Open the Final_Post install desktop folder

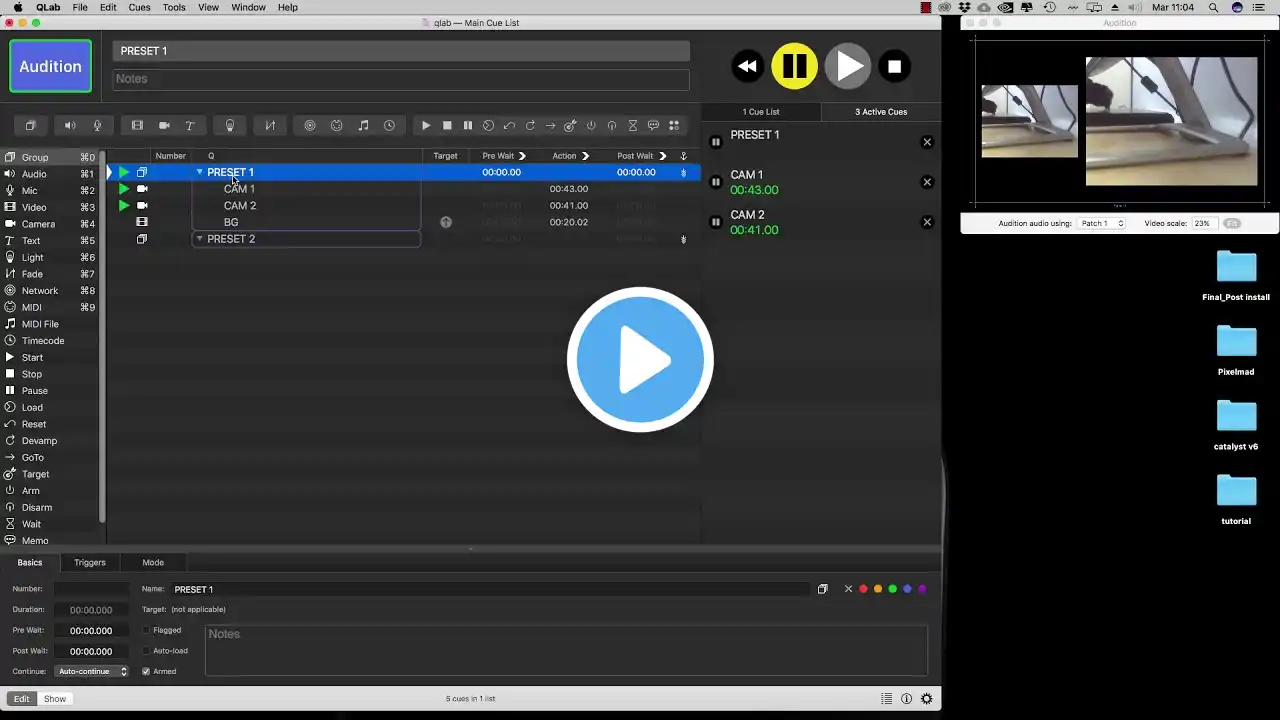click(1236, 276)
